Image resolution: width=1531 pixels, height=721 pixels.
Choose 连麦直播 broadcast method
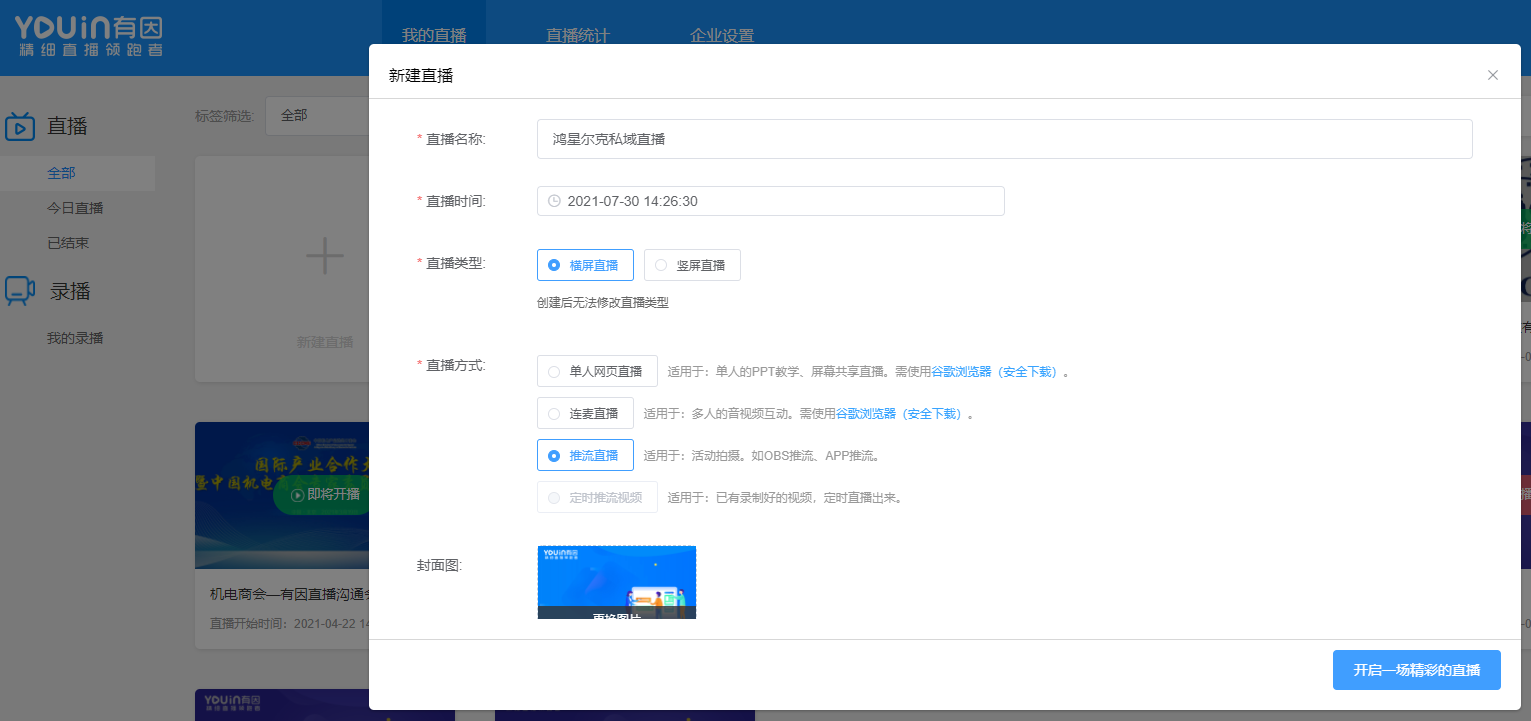(585, 413)
